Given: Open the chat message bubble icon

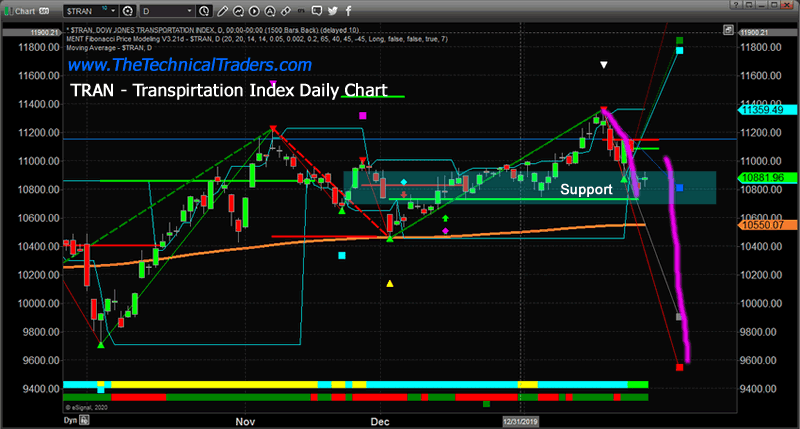Looking at the screenshot, I should coord(316,10).
